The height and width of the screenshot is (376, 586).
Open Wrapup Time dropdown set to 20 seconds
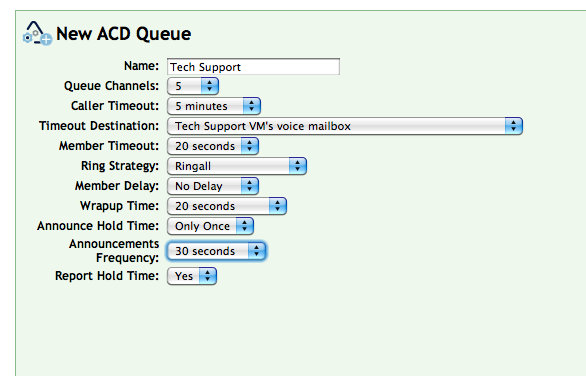227,206
